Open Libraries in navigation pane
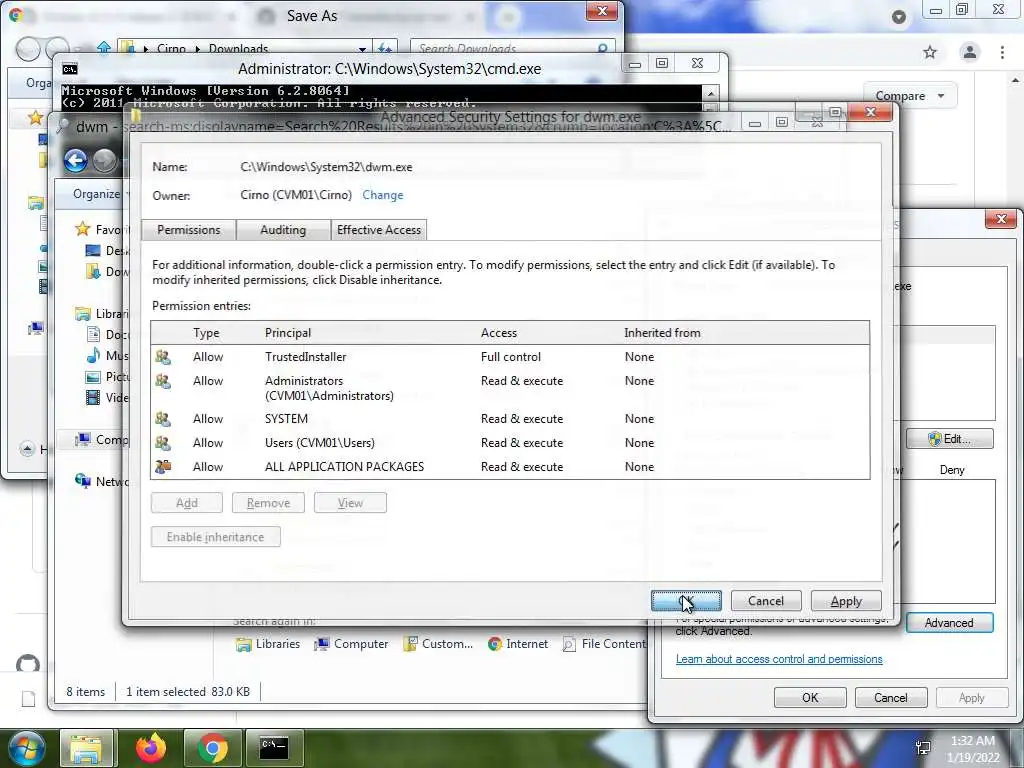The height and width of the screenshot is (768, 1024). click(102, 313)
